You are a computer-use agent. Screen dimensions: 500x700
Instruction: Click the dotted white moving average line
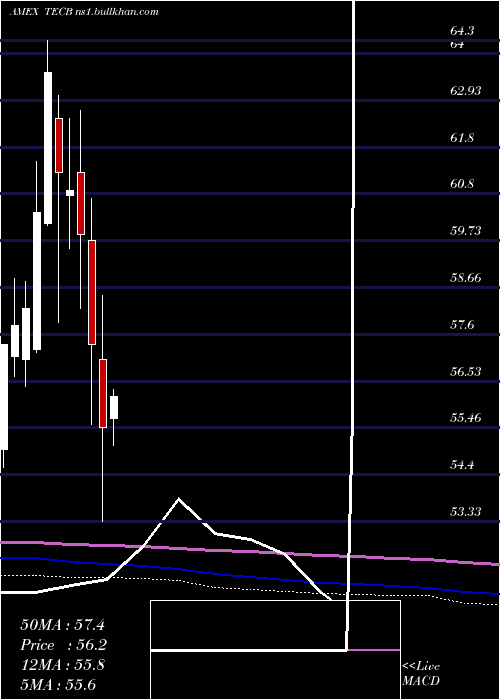click(250, 588)
